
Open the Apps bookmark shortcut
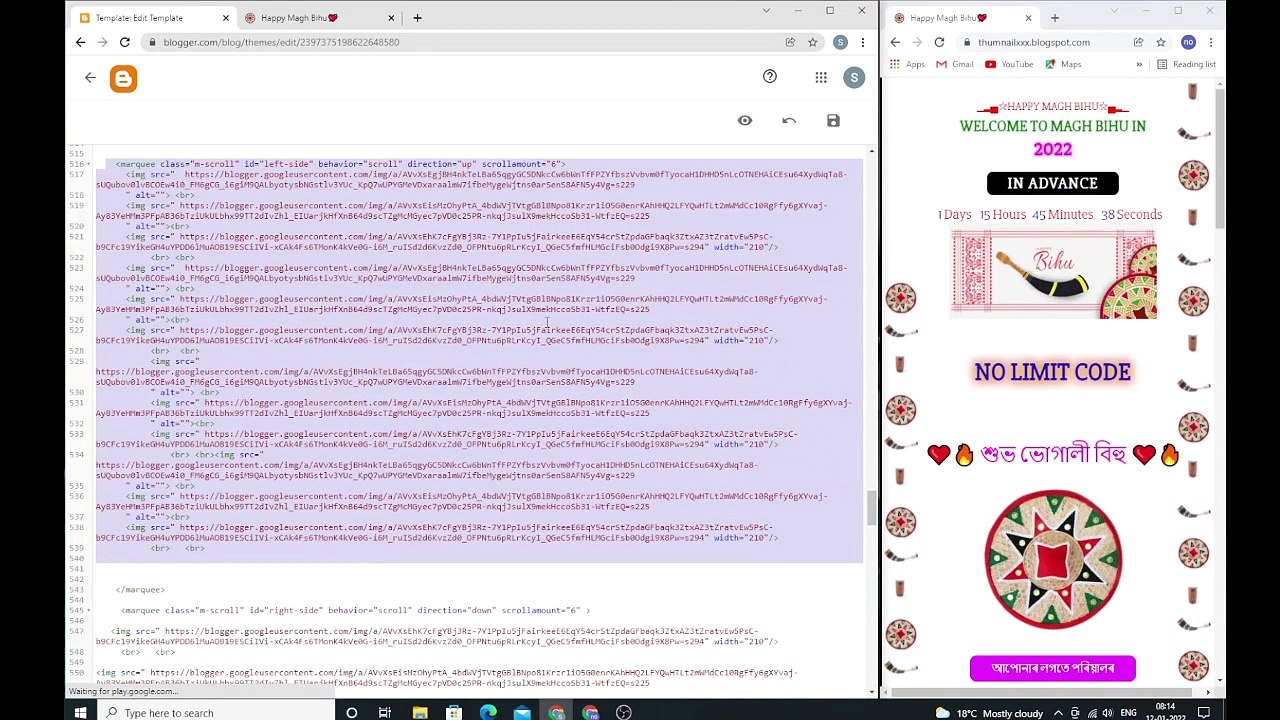pos(906,64)
